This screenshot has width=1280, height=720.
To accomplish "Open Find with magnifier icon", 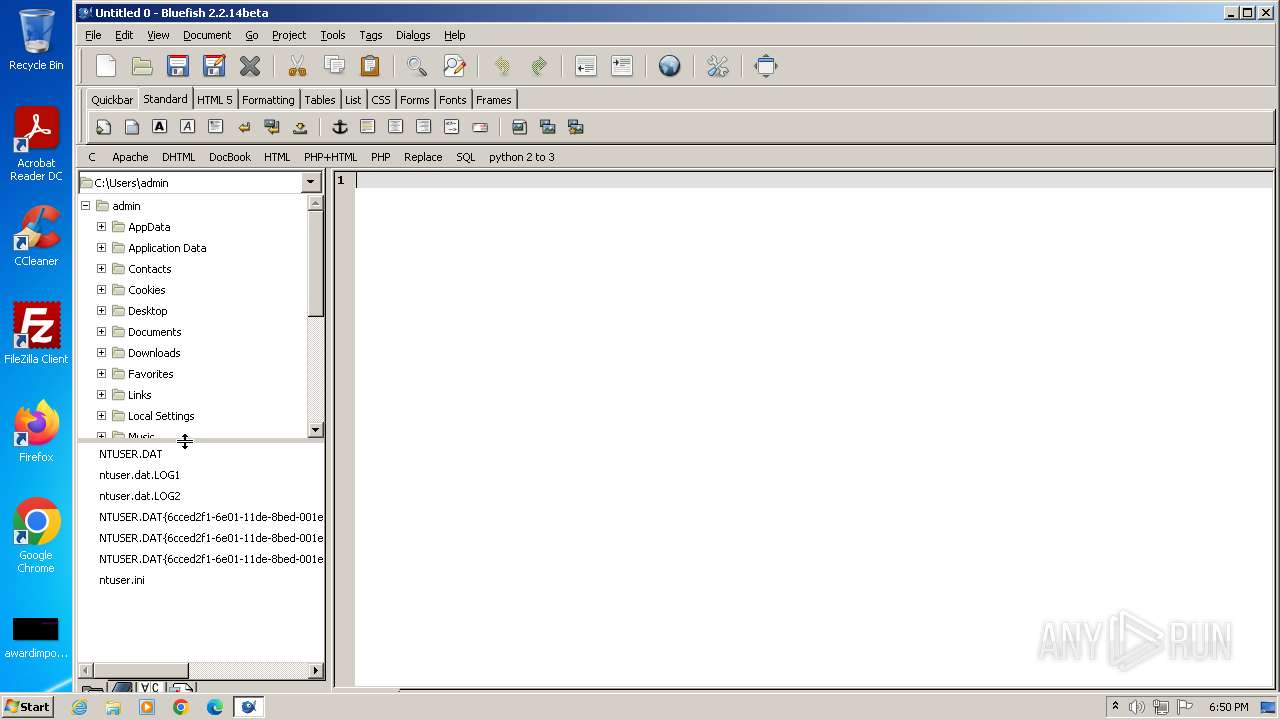I will (x=417, y=66).
